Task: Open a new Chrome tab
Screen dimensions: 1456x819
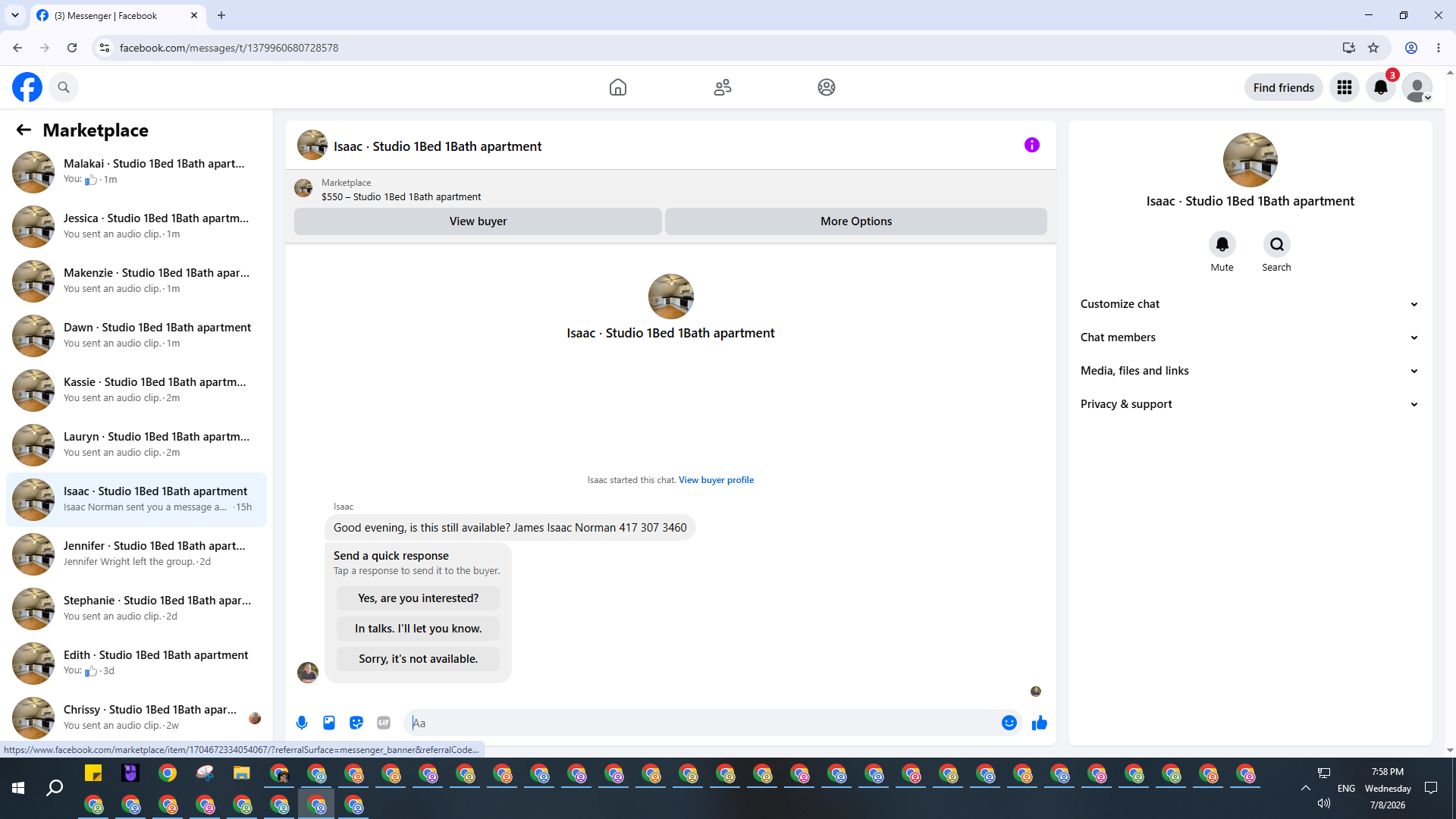Action: (x=221, y=15)
